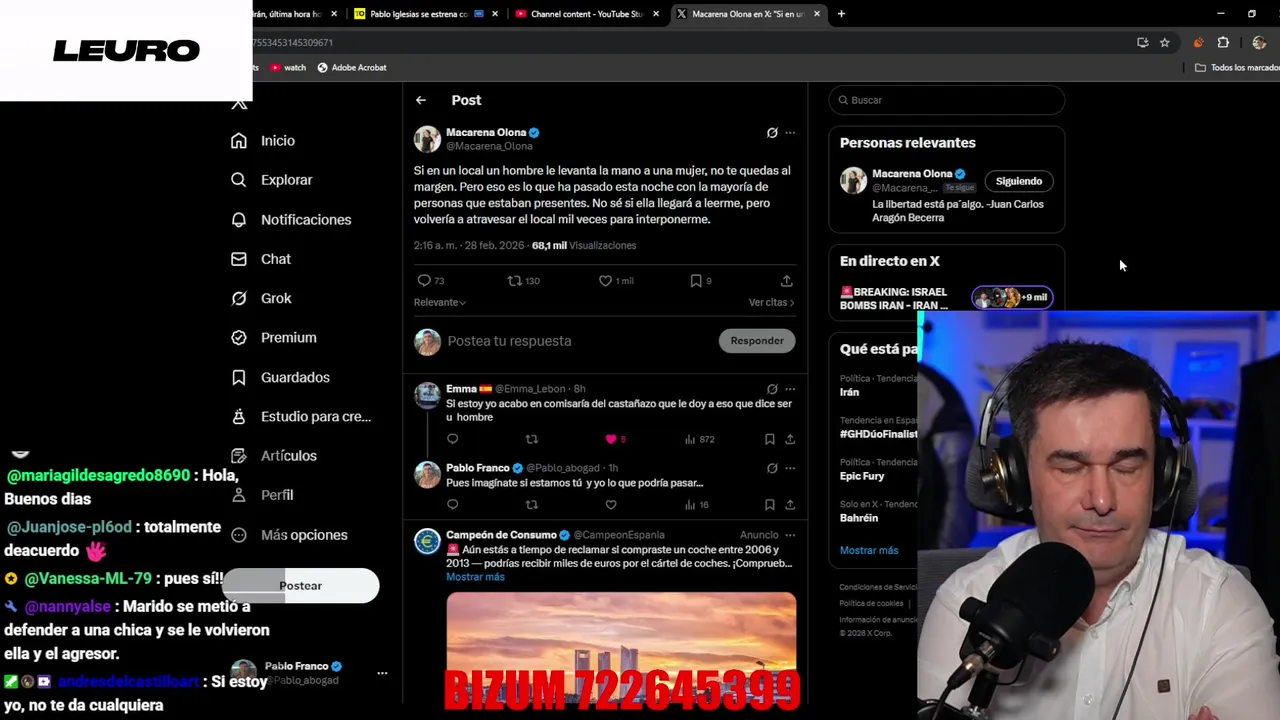Open Ver citas link
This screenshot has height=720, width=1280.
pyautogui.click(x=771, y=302)
